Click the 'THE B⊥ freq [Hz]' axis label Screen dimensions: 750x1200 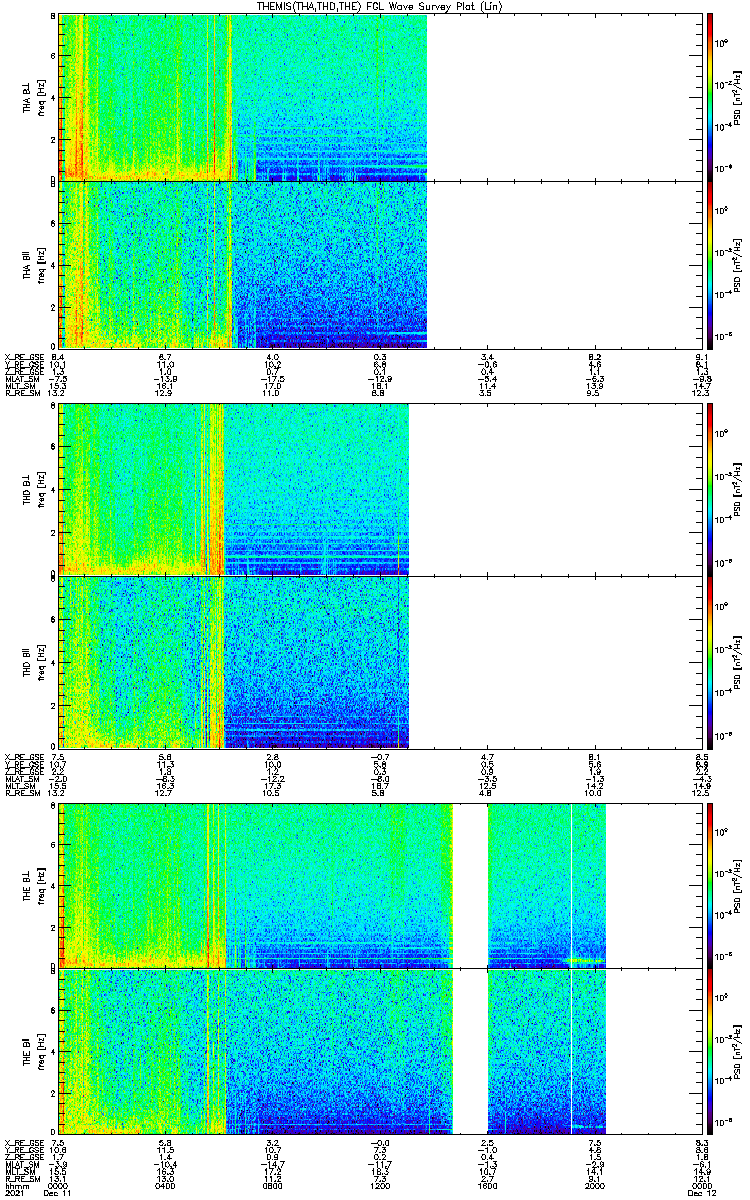(x=34, y=884)
